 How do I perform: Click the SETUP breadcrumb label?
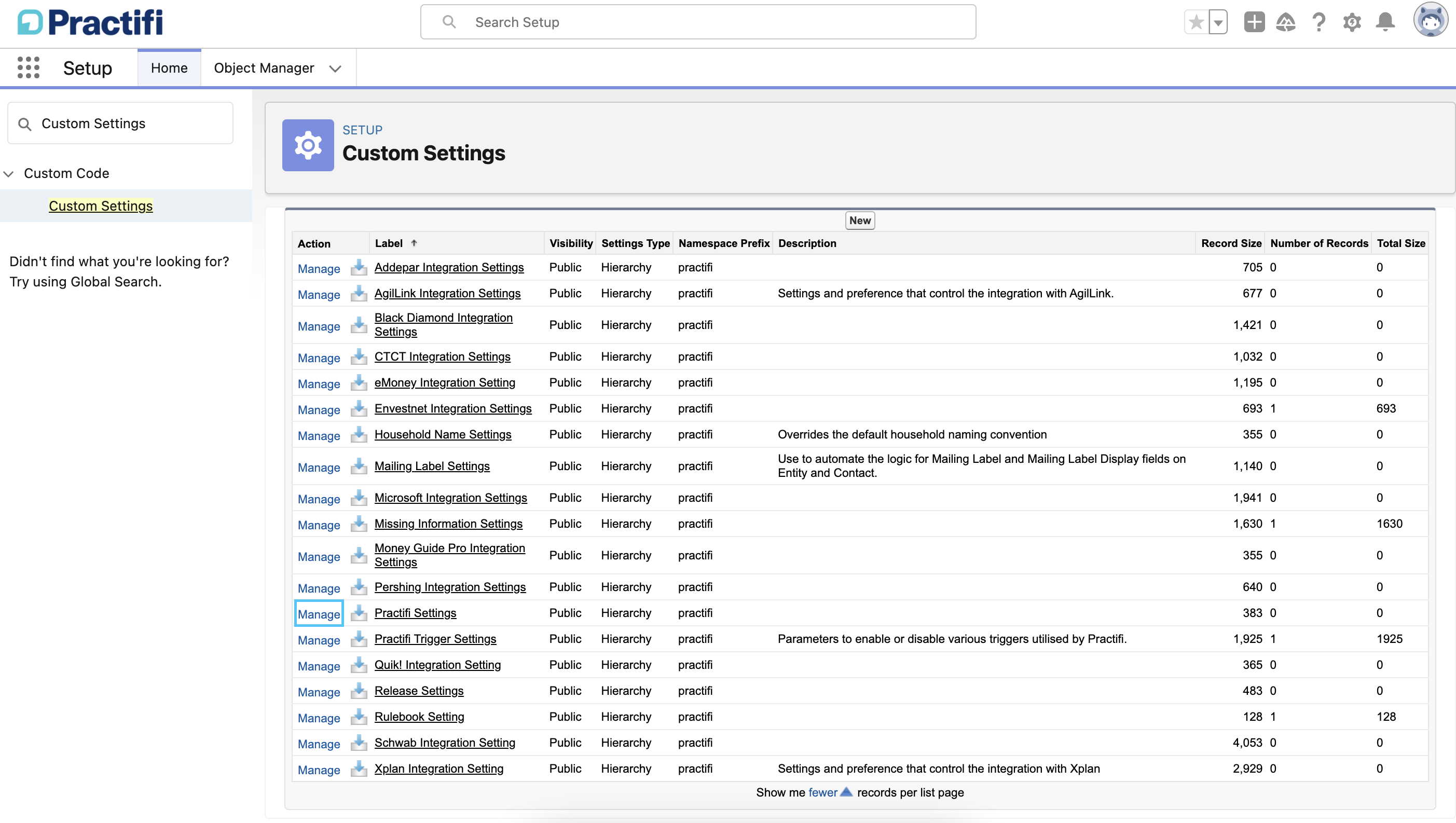pyautogui.click(x=362, y=130)
